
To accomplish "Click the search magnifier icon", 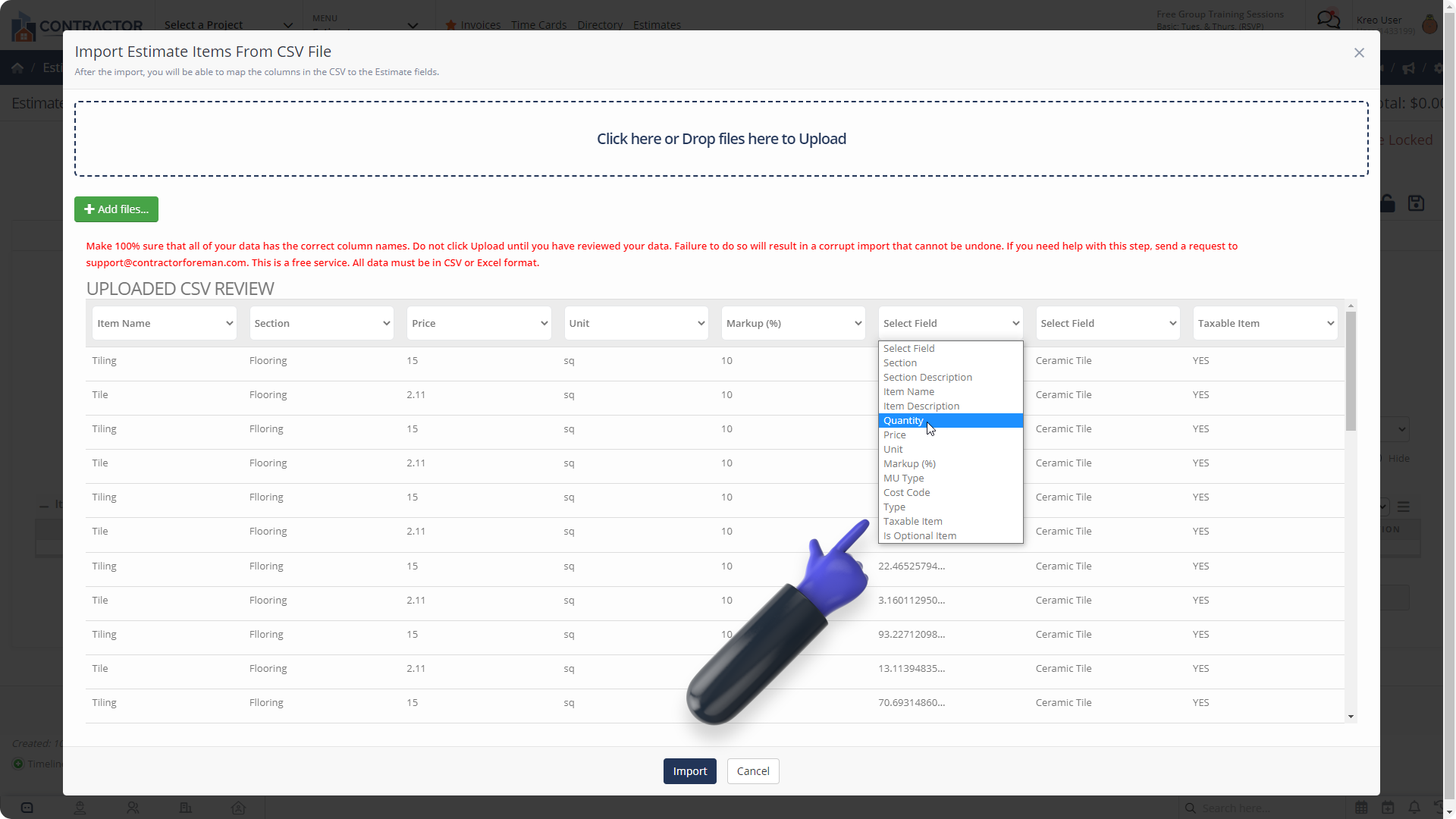I will coord(1191,808).
